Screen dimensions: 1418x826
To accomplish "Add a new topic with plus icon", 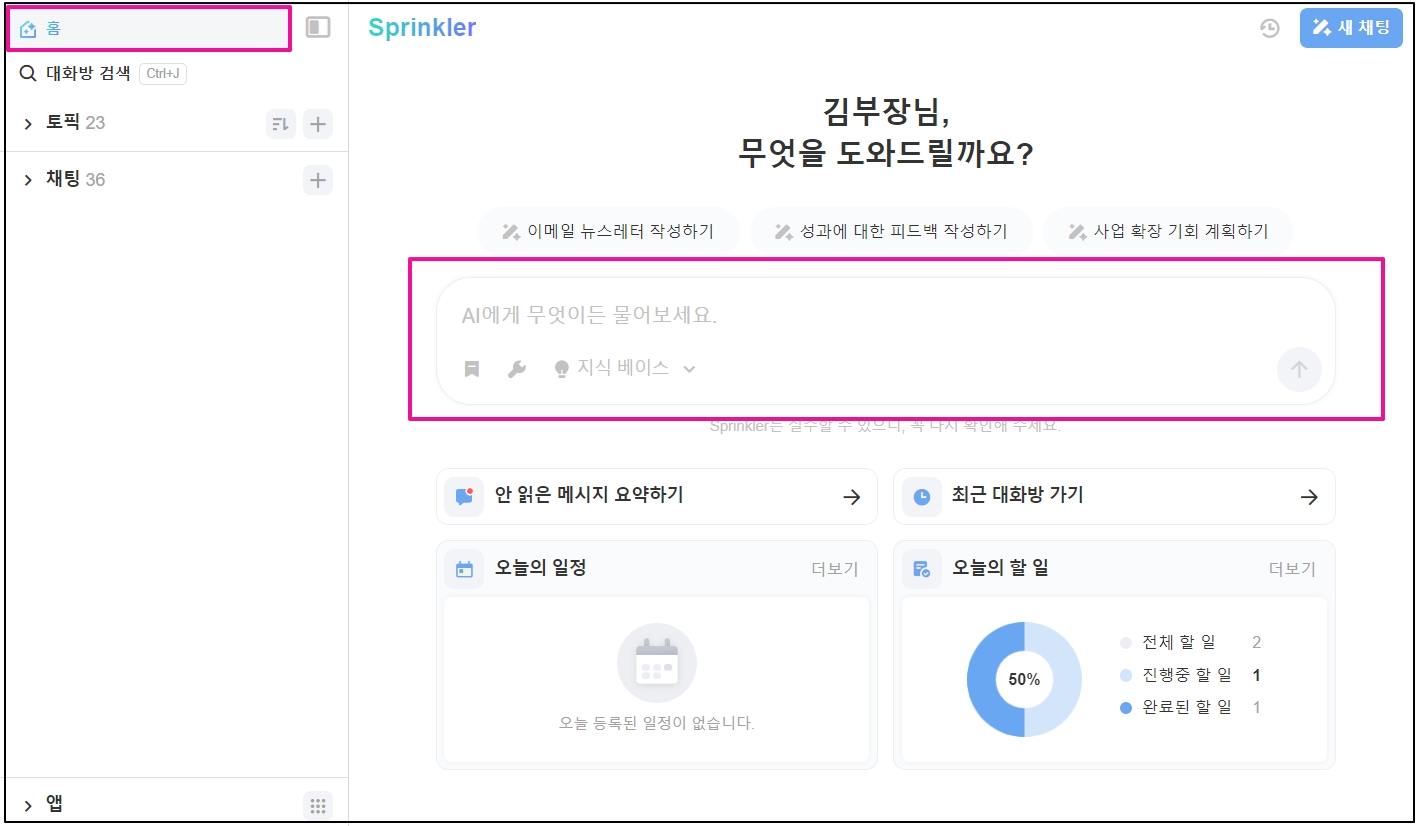I will 318,124.
